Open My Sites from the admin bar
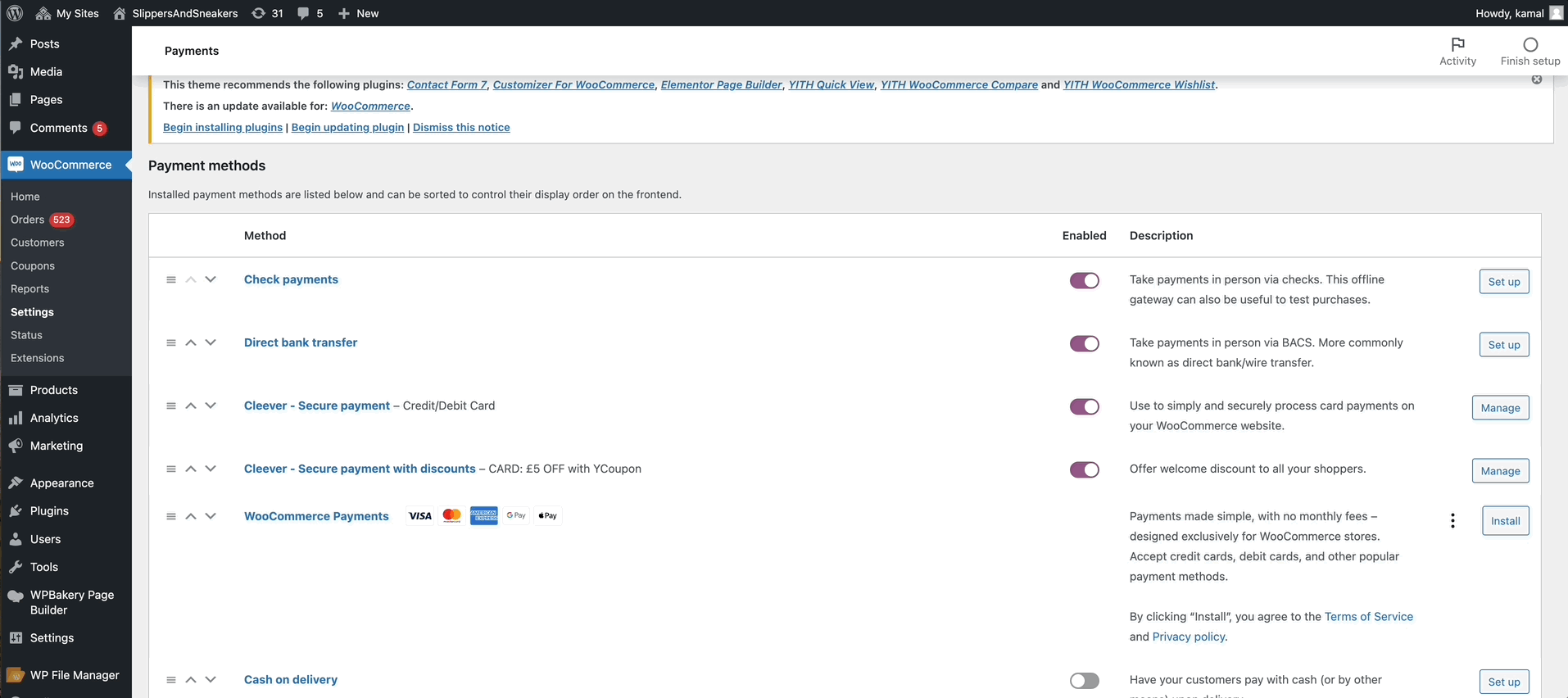The height and width of the screenshot is (698, 1568). [x=67, y=13]
